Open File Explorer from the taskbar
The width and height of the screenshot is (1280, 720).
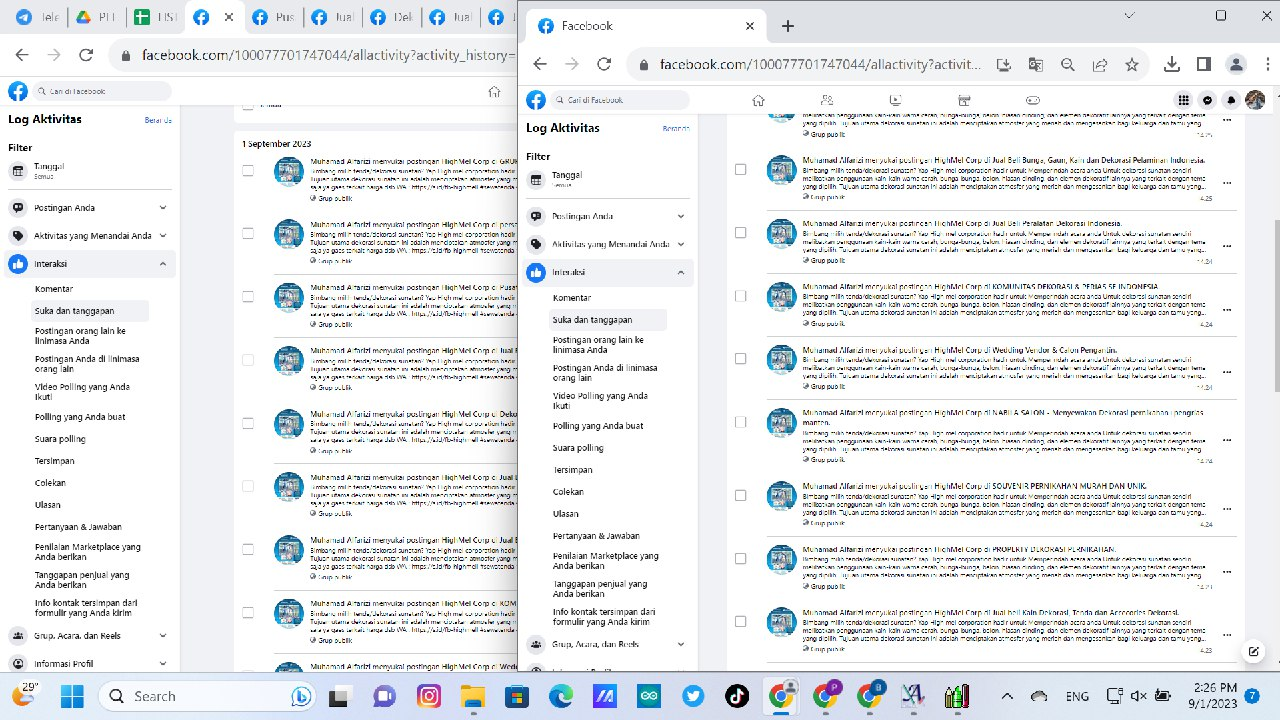coord(473,696)
